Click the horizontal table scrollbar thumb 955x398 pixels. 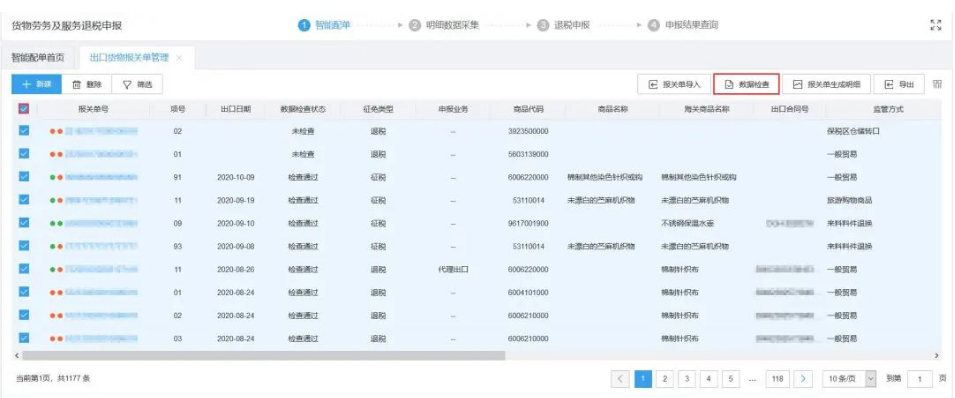pos(264,355)
